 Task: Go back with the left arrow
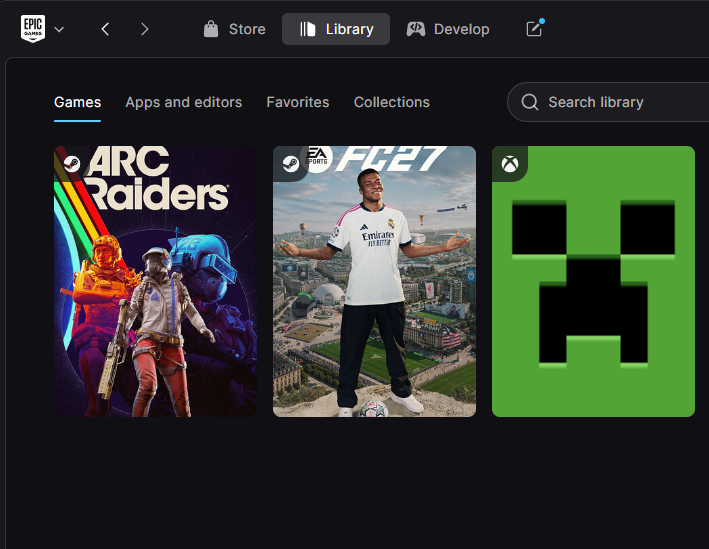coord(105,29)
